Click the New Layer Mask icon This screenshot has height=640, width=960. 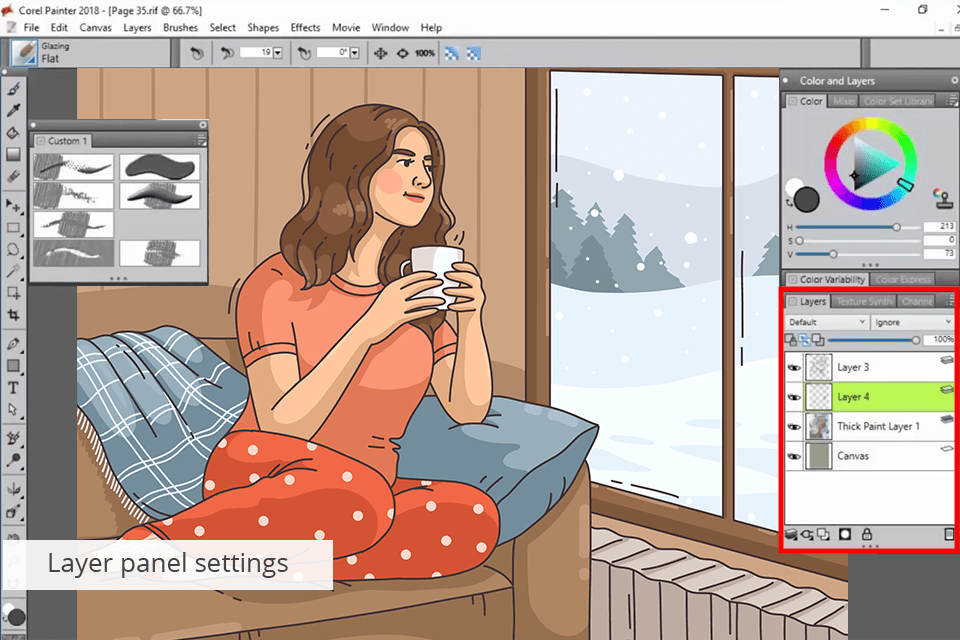pyautogui.click(x=845, y=535)
